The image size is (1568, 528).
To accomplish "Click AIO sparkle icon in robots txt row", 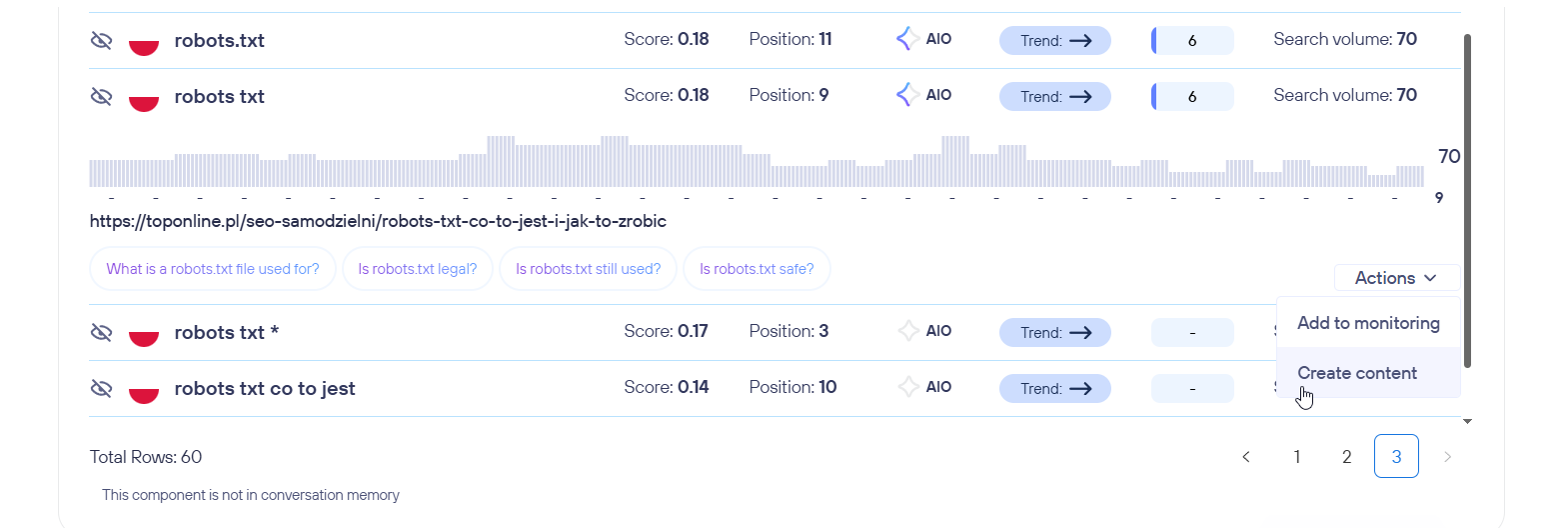I will pos(907,95).
